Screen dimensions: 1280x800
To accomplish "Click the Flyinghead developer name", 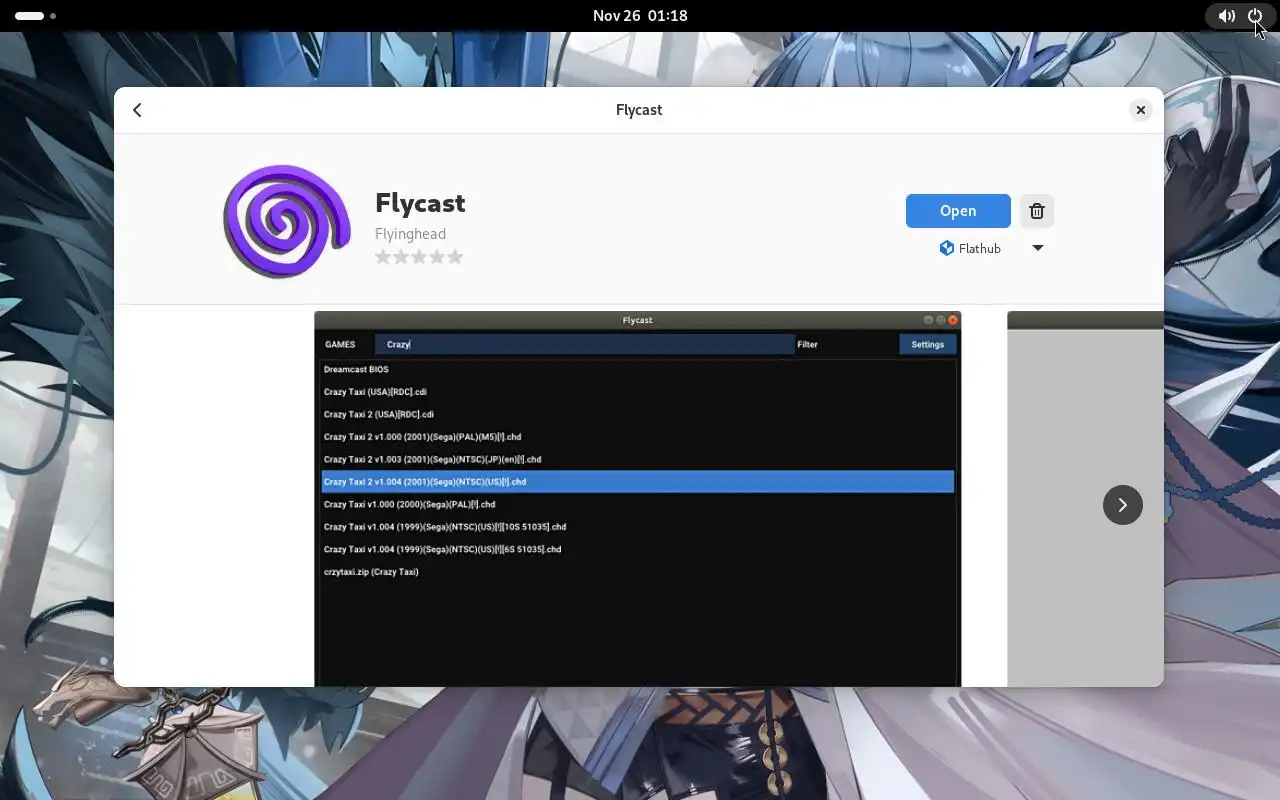I will (410, 234).
